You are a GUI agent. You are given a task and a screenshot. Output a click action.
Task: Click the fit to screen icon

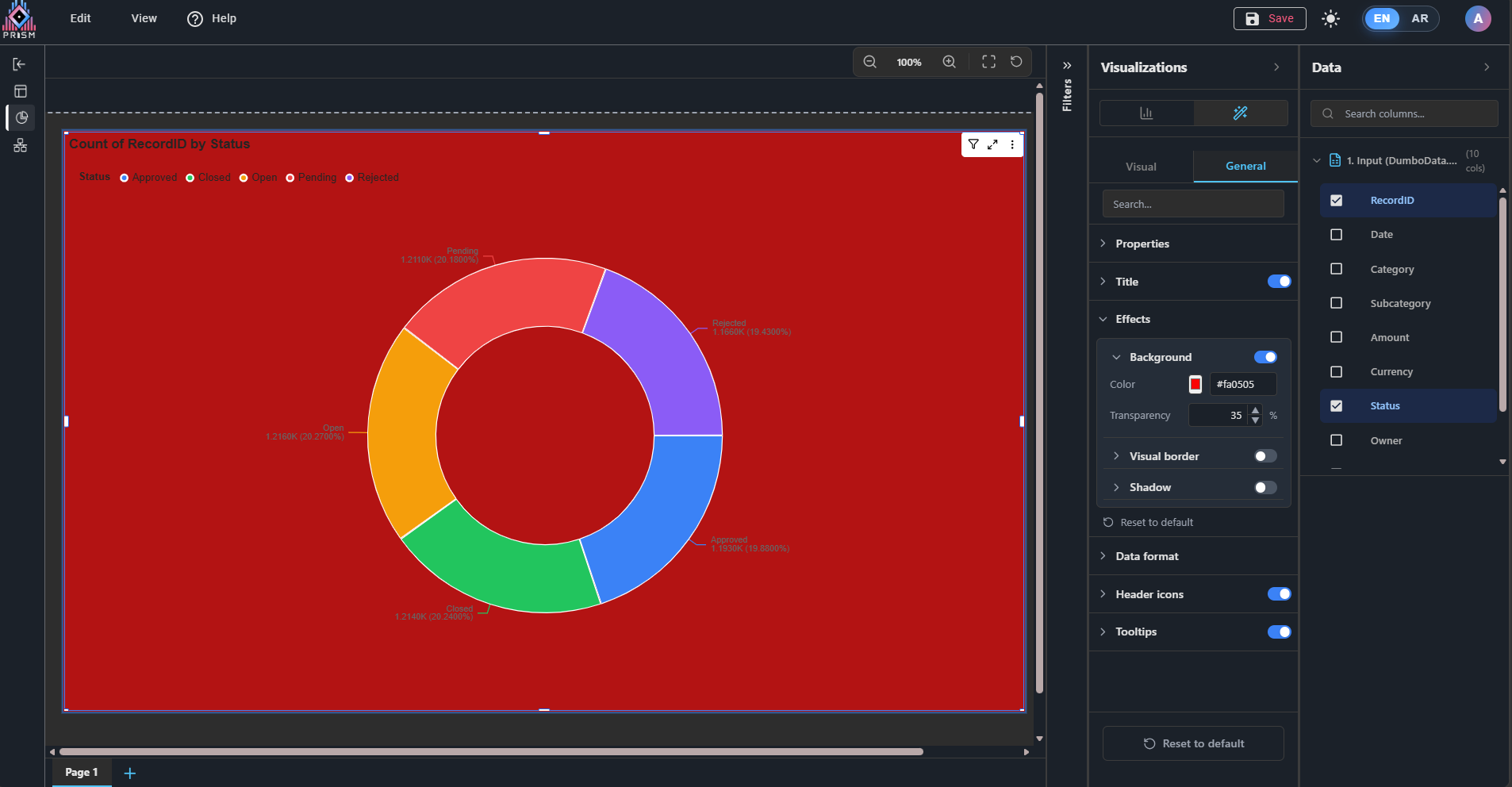coord(988,62)
